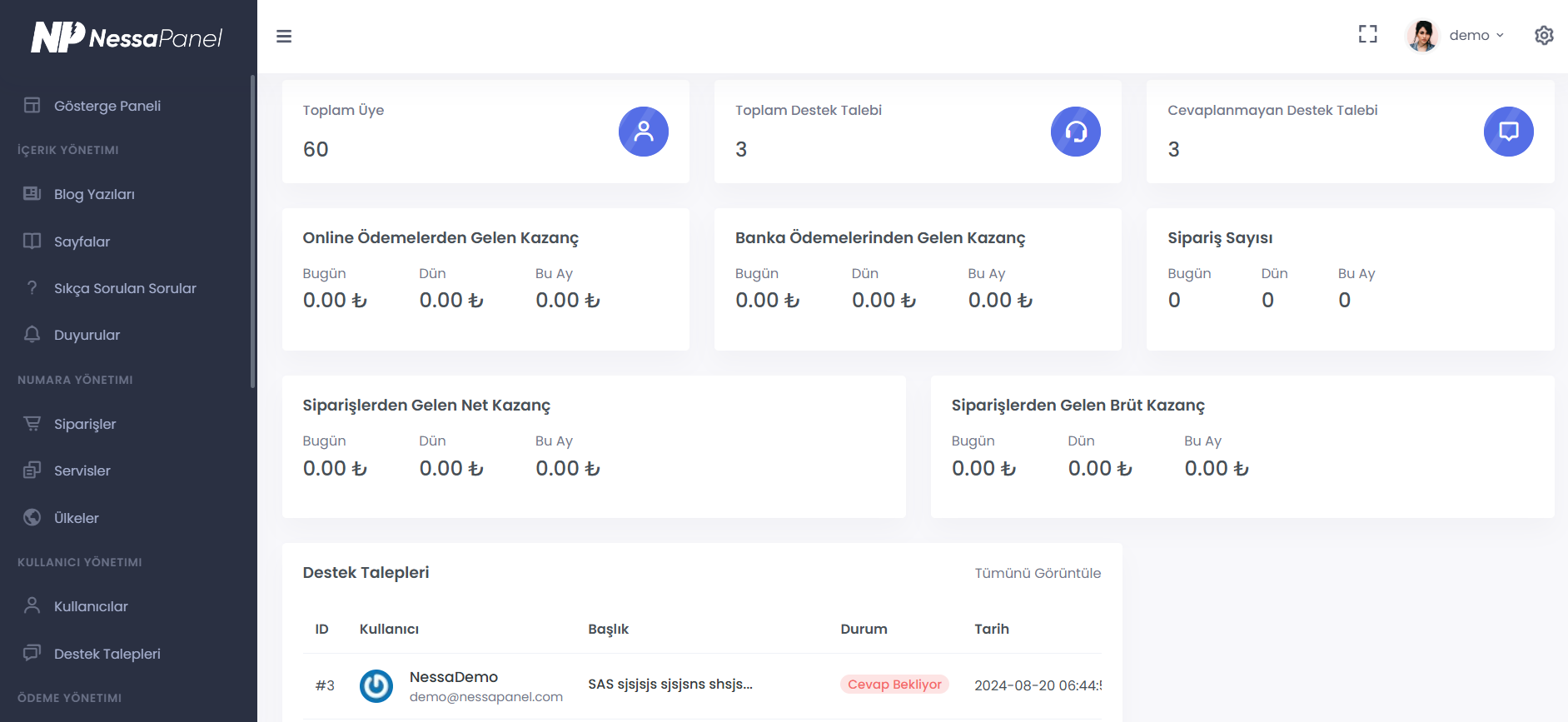Click the demo profile avatar

pyautogui.click(x=1422, y=36)
